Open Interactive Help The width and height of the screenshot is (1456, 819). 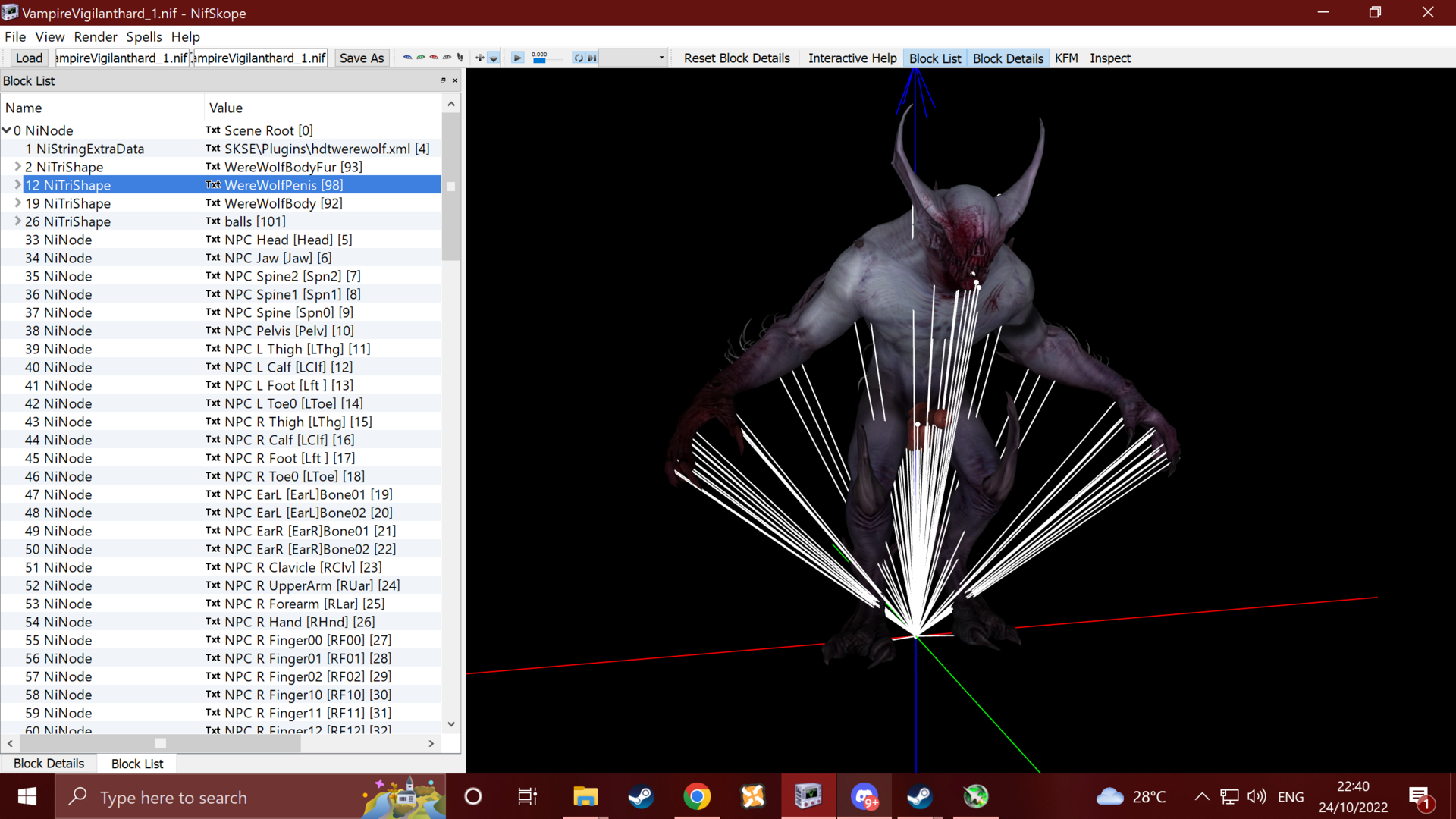pos(852,58)
